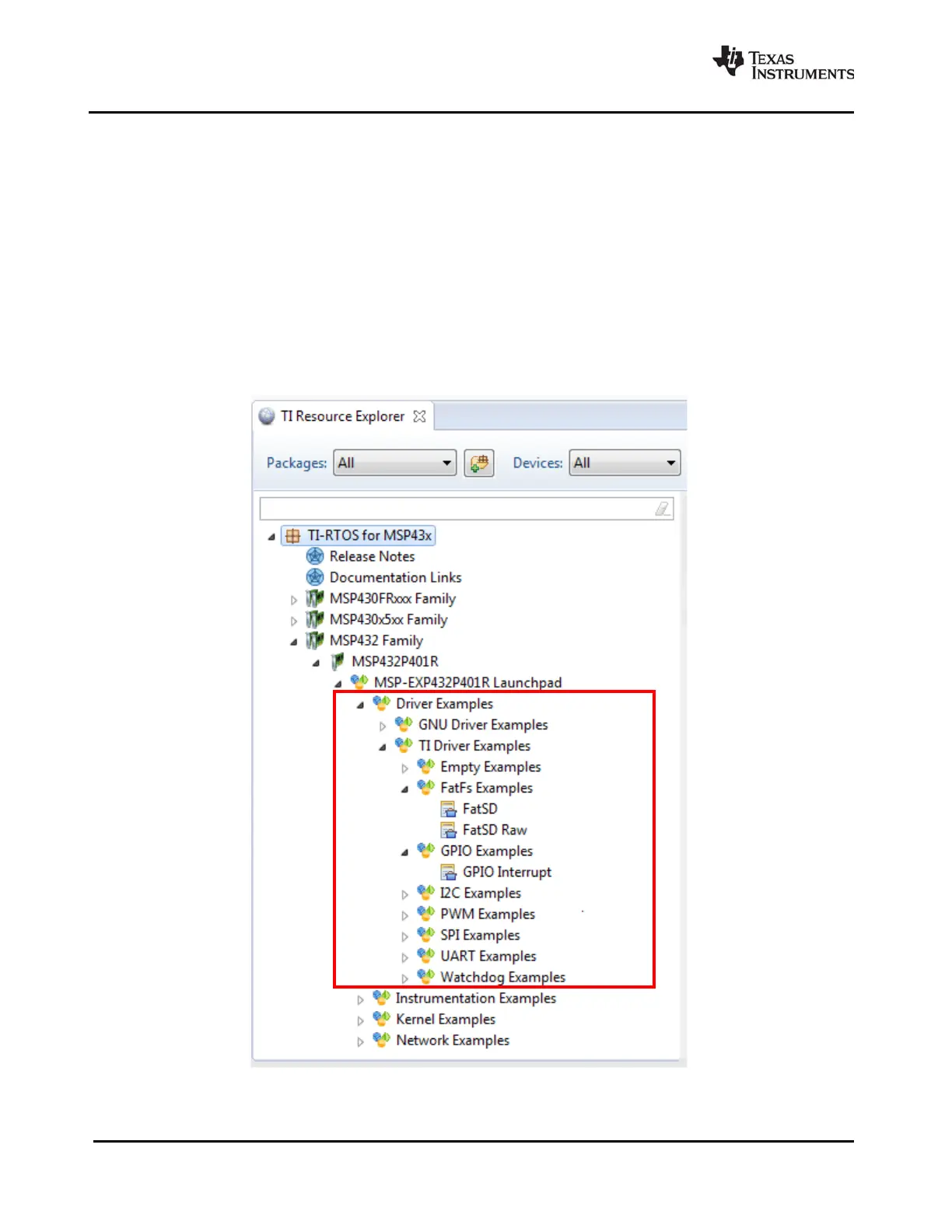The height and width of the screenshot is (1232, 952).
Task: Click the Instrumentation Examples folder icon
Action: pyautogui.click(x=381, y=997)
